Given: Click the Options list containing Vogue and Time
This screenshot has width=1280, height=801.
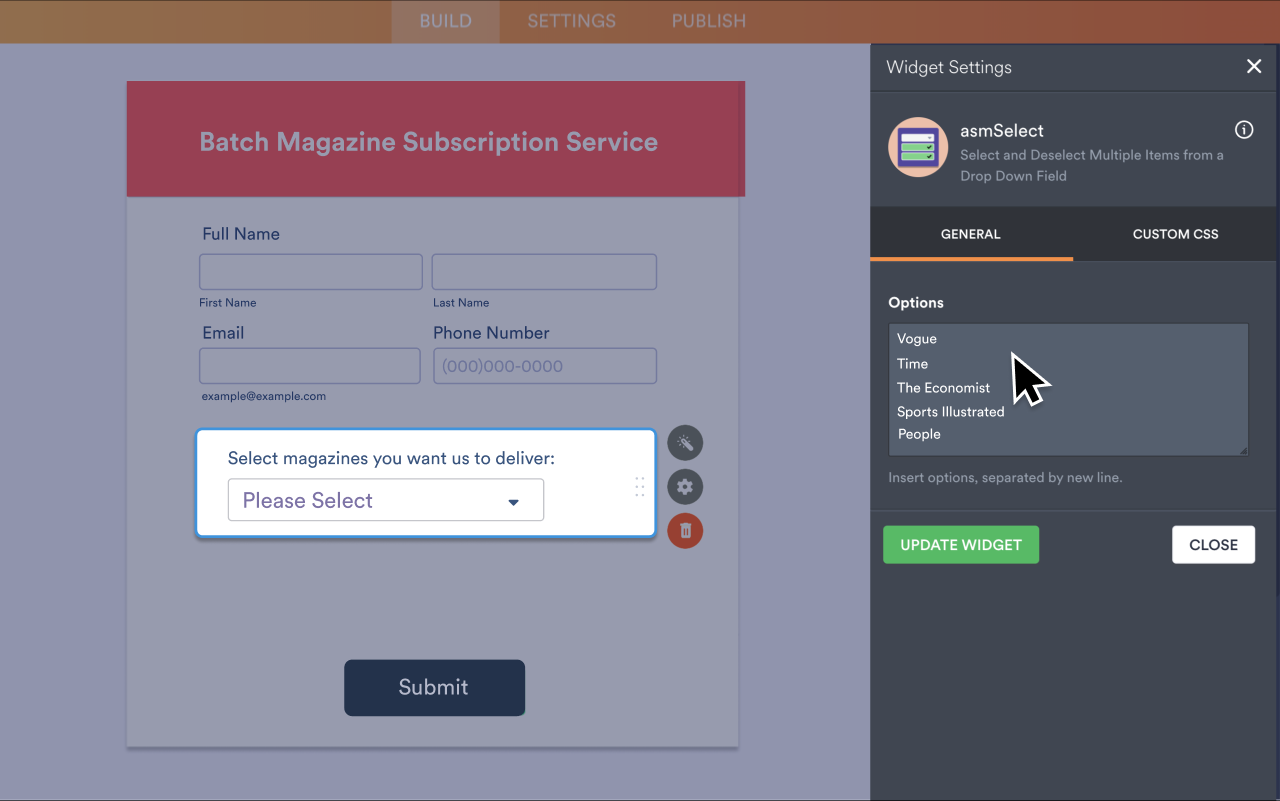Looking at the screenshot, I should click(1068, 389).
